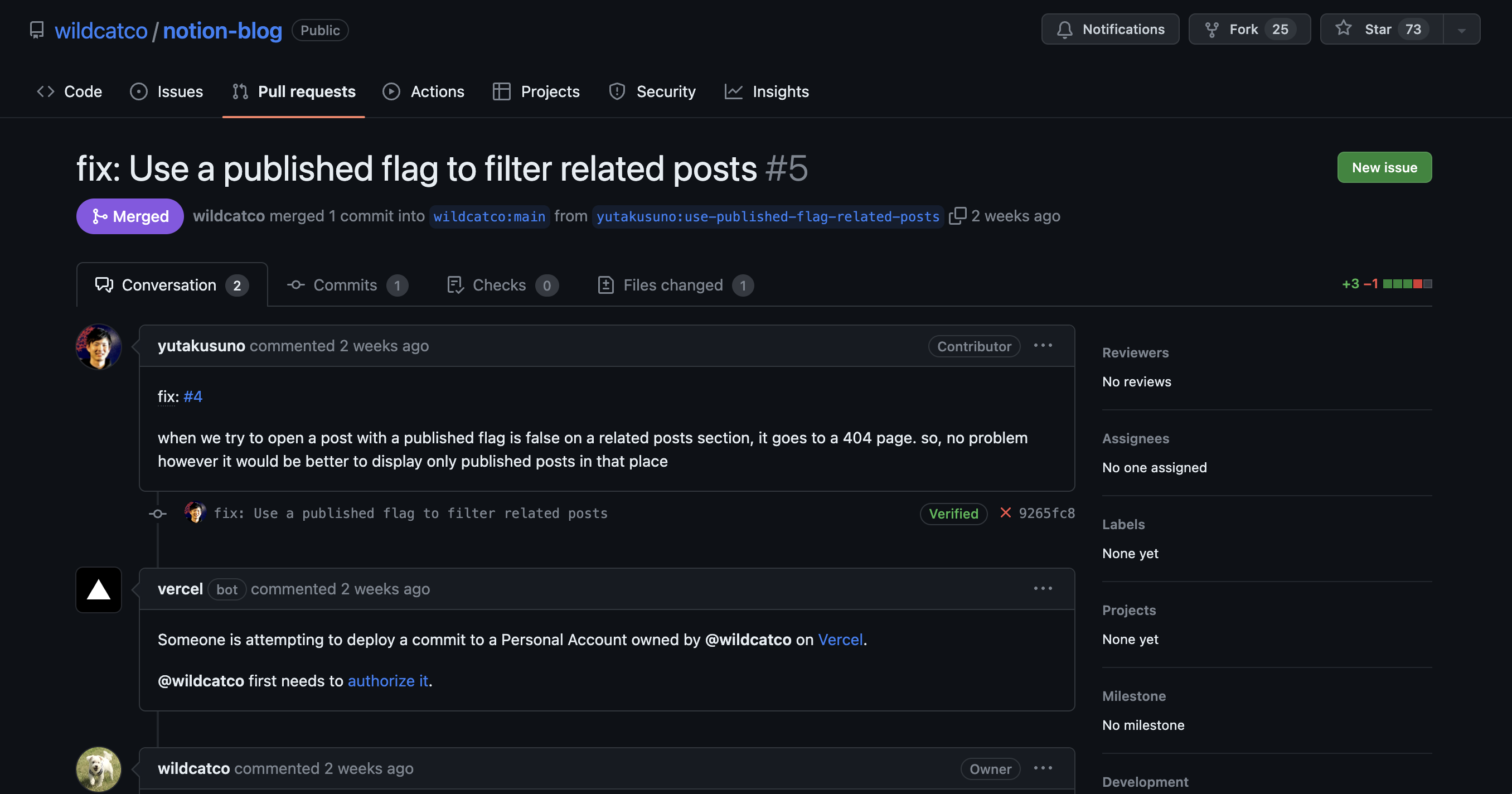This screenshot has width=1512, height=794.
Task: Click the Notifications bell button
Action: (1110, 30)
